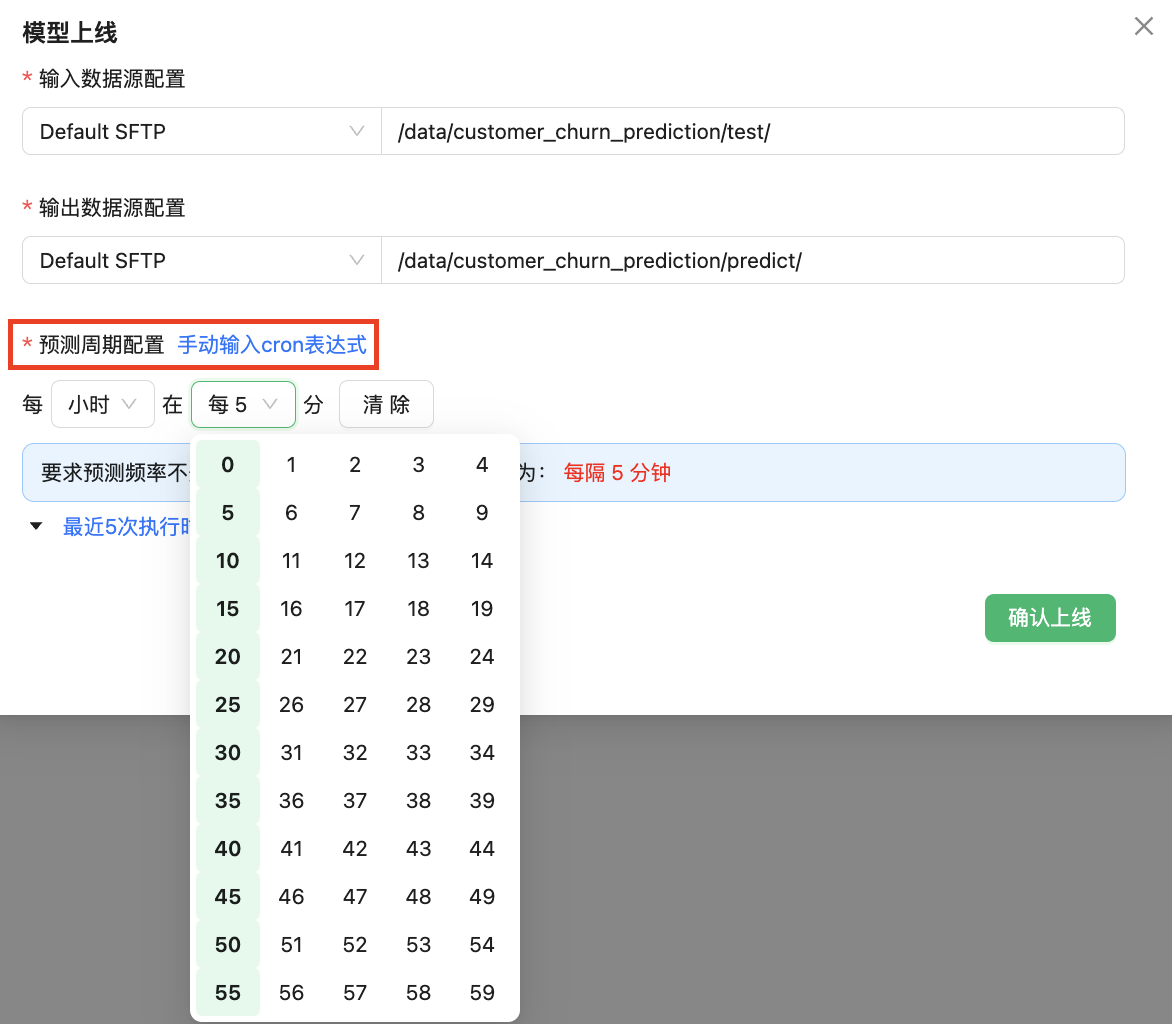The image size is (1172, 1024).
Task: Select minute 12 in the minute grid
Action: (x=355, y=560)
